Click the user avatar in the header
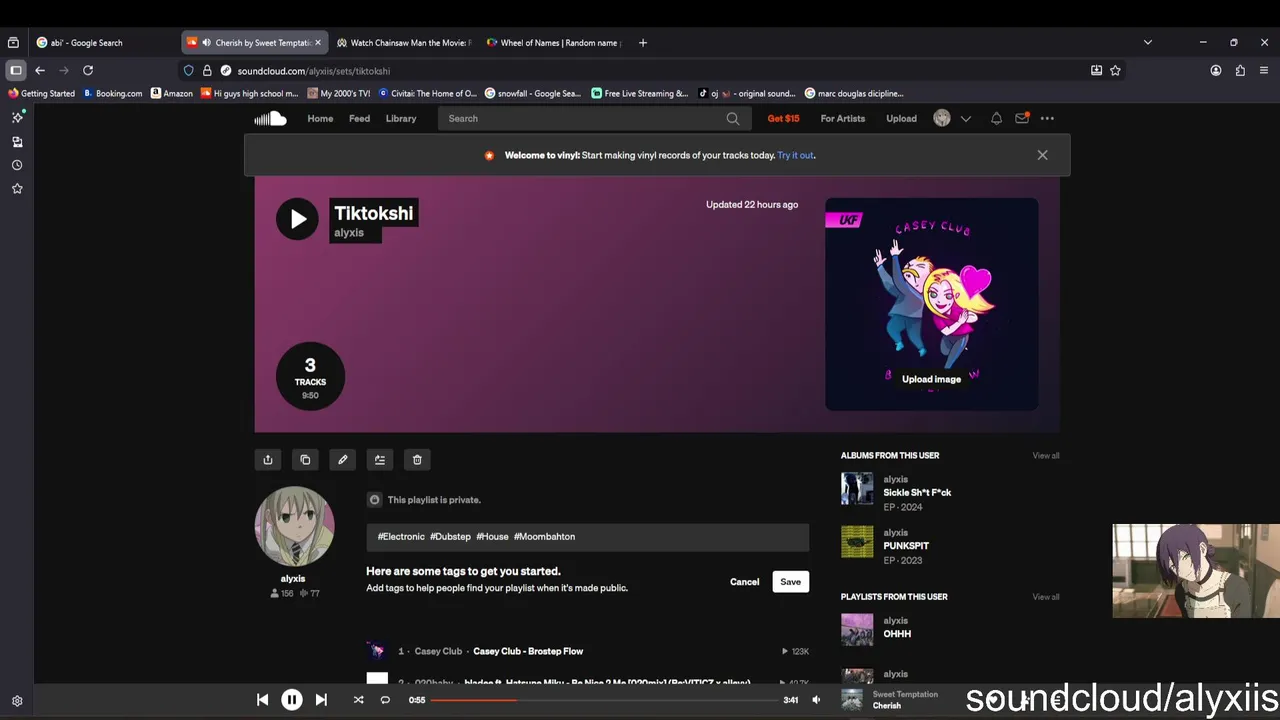This screenshot has height=720, width=1280. pyautogui.click(x=942, y=118)
